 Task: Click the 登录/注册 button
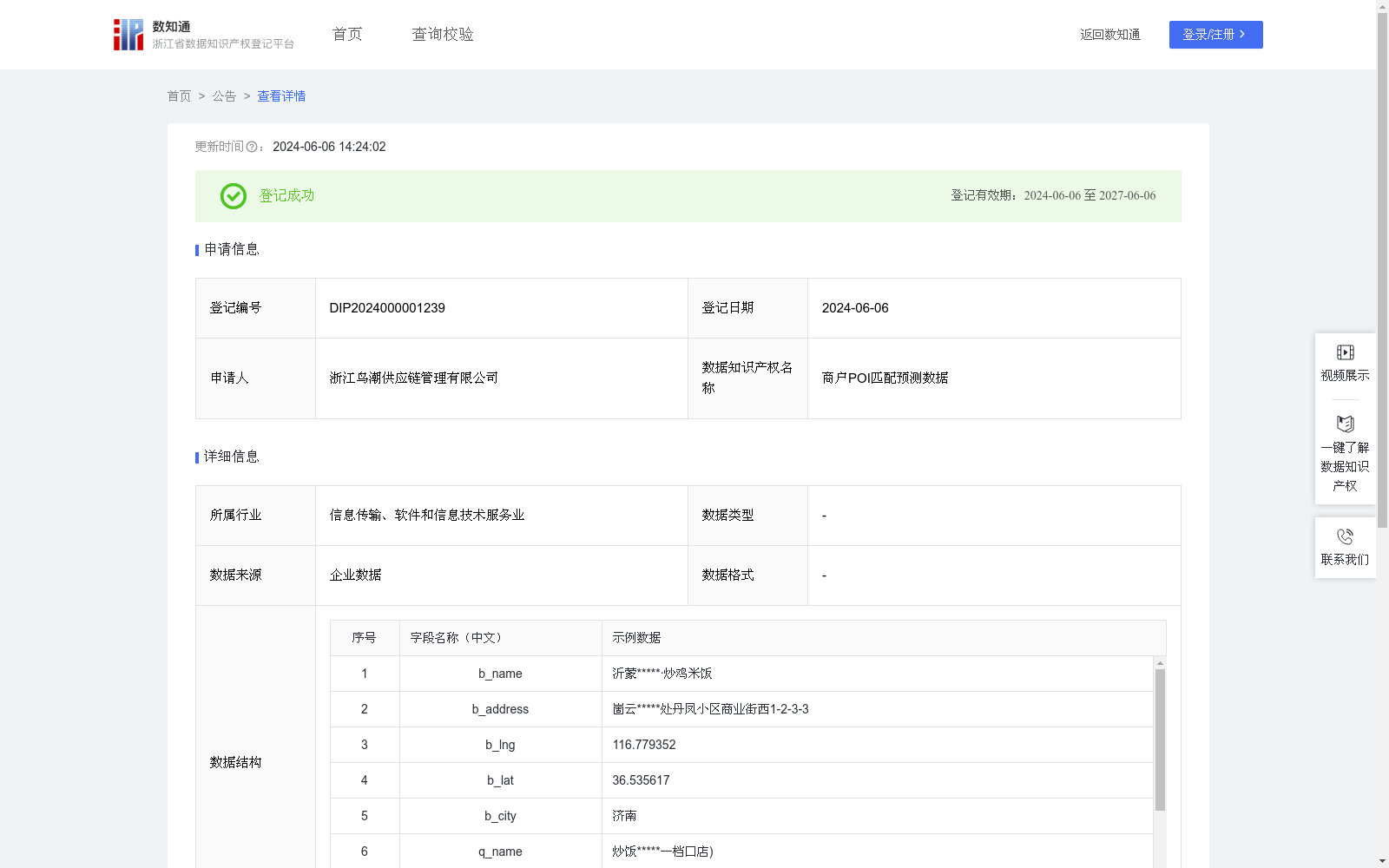[1215, 35]
